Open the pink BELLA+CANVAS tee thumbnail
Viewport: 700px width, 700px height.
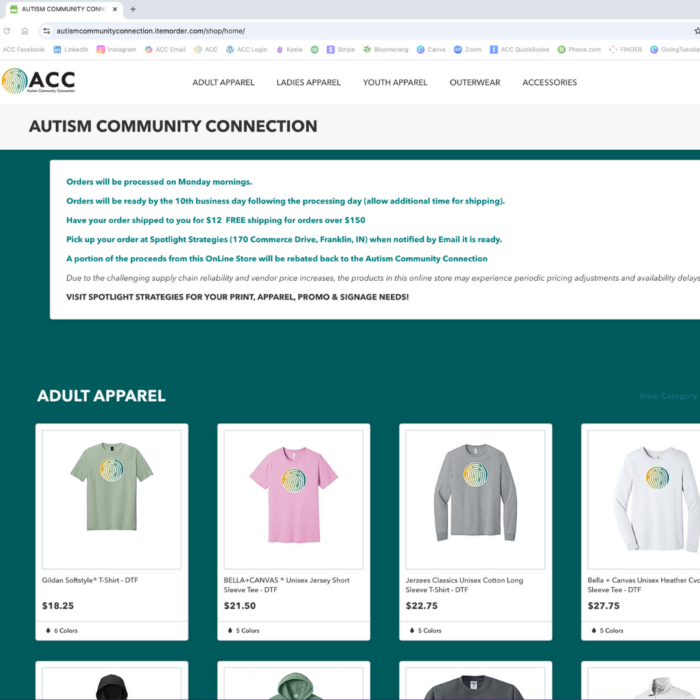[294, 500]
